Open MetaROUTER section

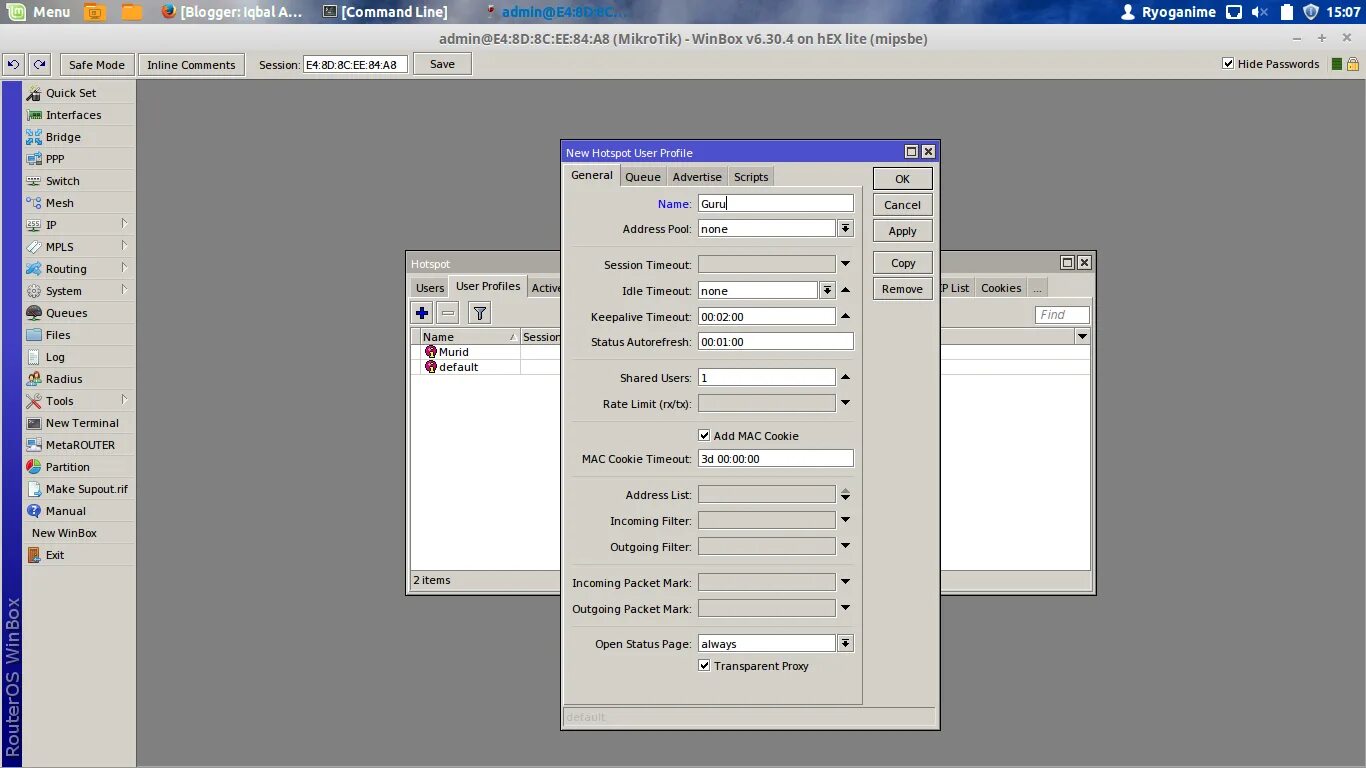tap(79, 445)
